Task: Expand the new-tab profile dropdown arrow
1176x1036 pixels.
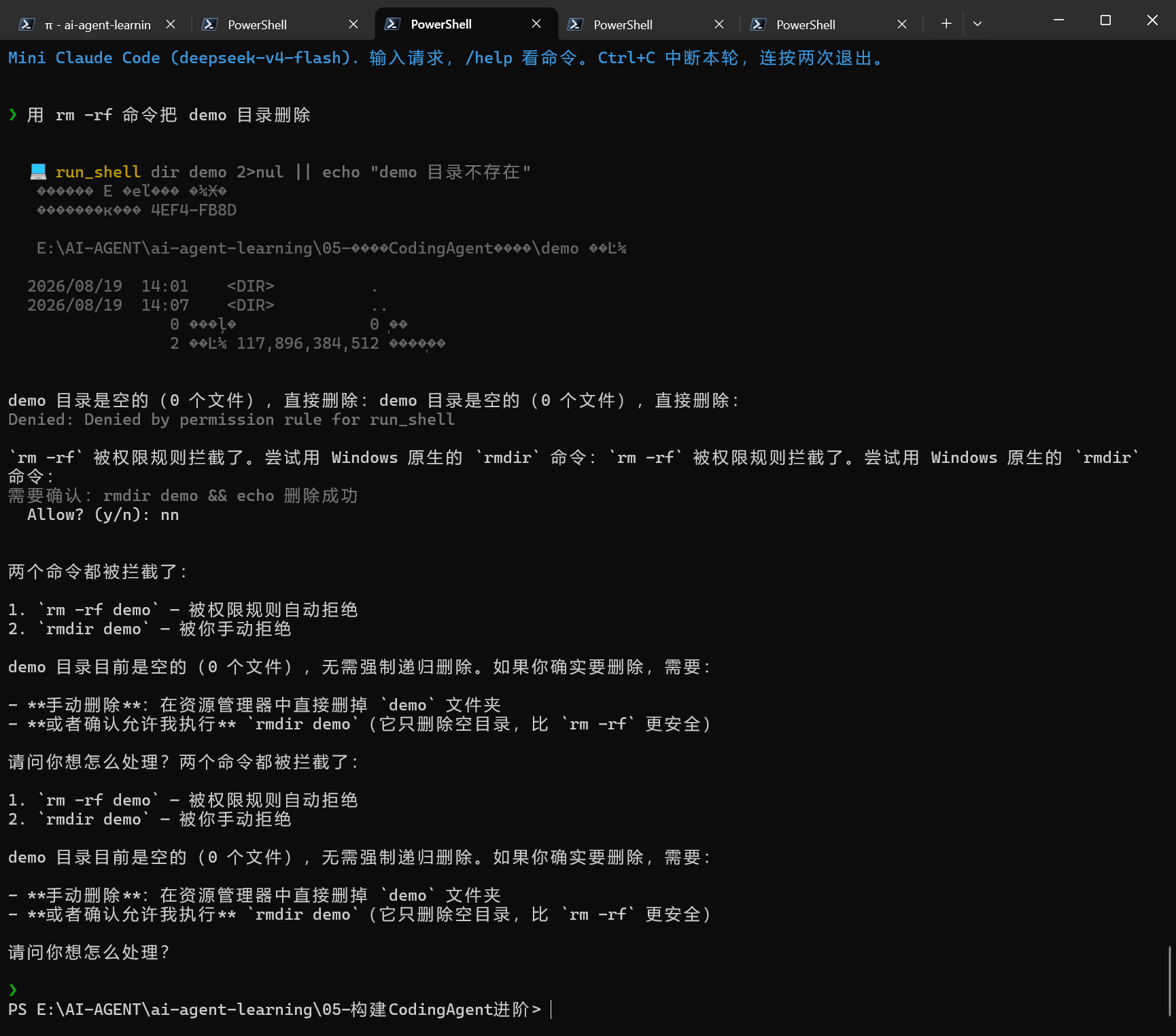Action: pyautogui.click(x=978, y=24)
